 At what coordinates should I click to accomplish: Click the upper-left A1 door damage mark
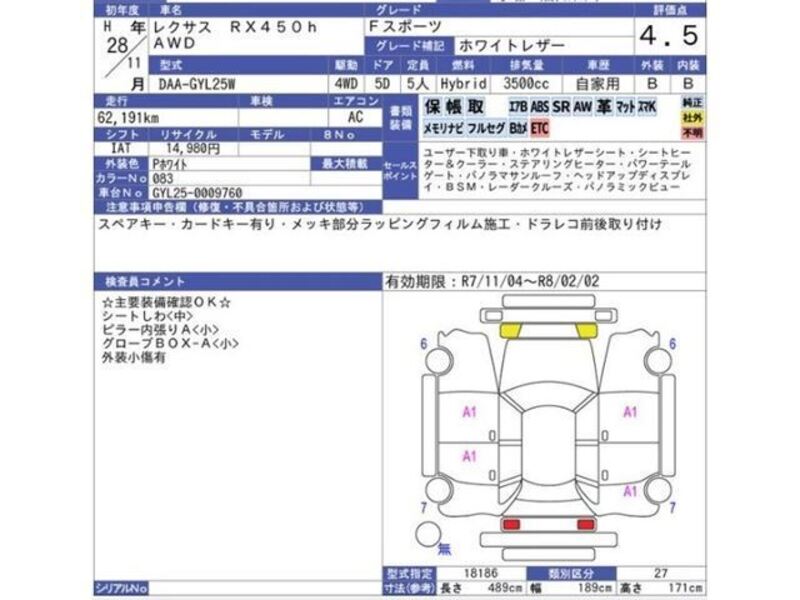(468, 411)
